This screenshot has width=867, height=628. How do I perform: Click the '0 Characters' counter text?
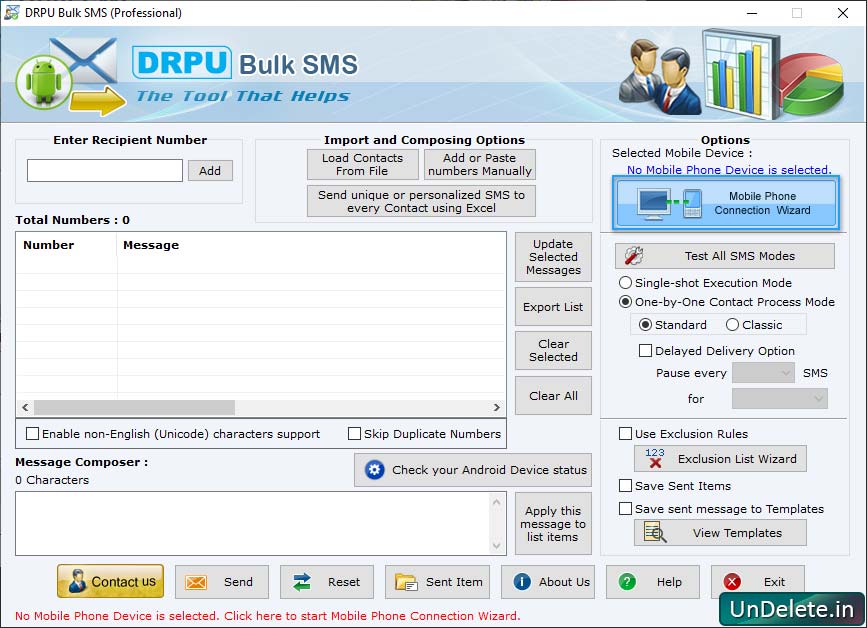[x=52, y=480]
